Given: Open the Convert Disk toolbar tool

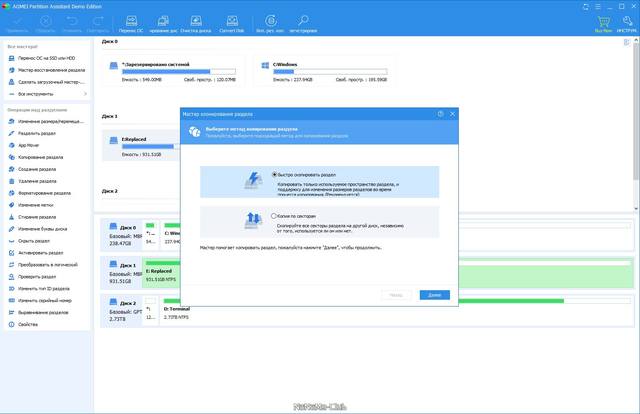Looking at the screenshot, I should [232, 24].
